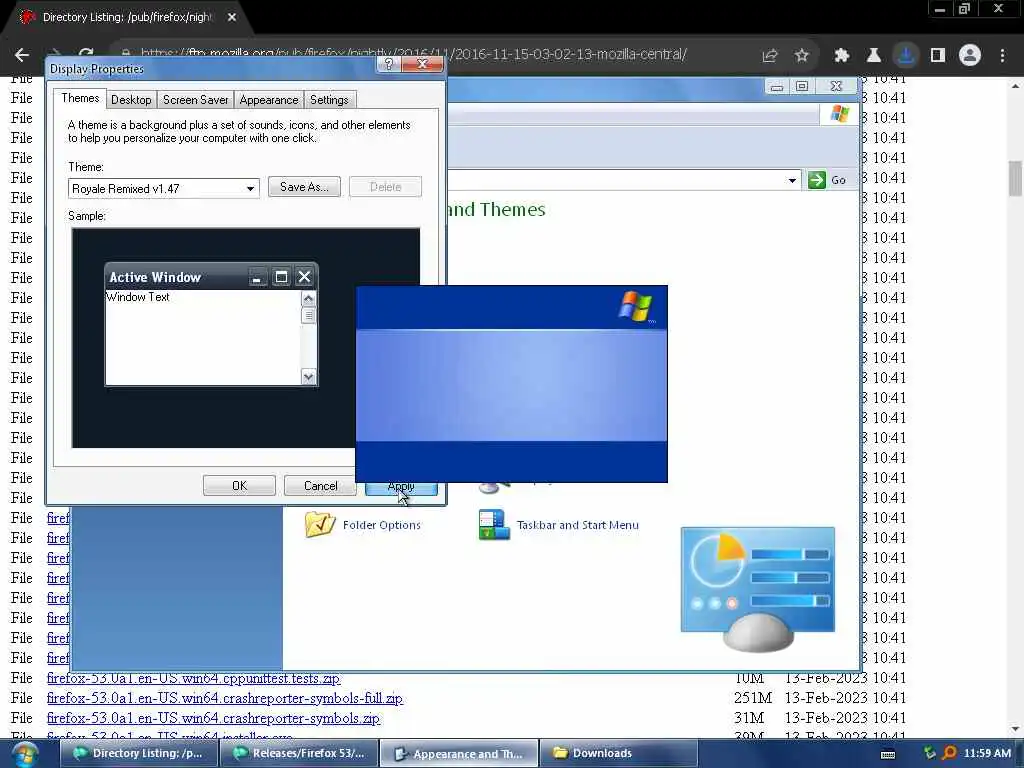This screenshot has width=1024, height=768.
Task: Click the Apply button
Action: (401, 488)
